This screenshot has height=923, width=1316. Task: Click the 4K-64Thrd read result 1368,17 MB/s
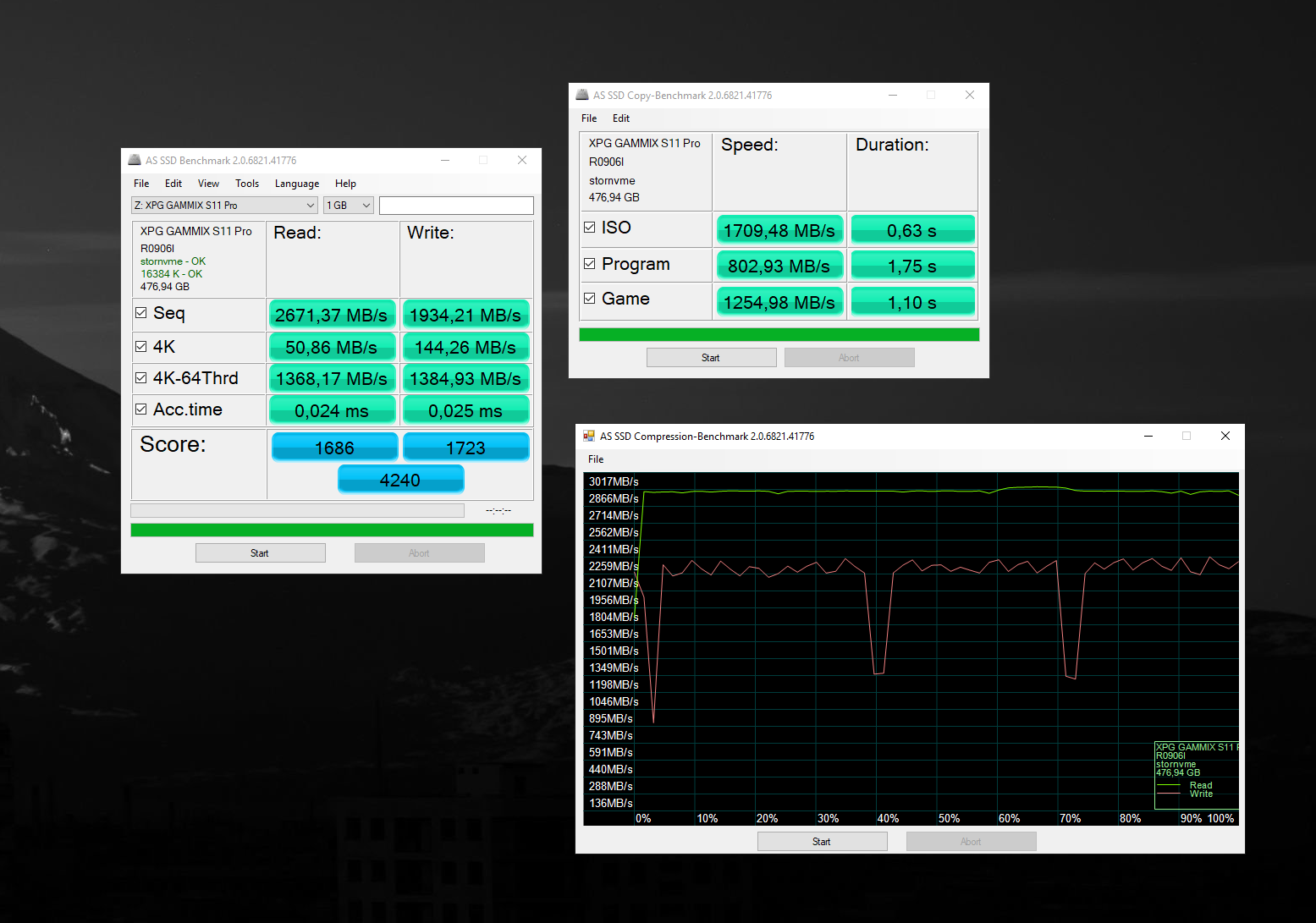(332, 378)
